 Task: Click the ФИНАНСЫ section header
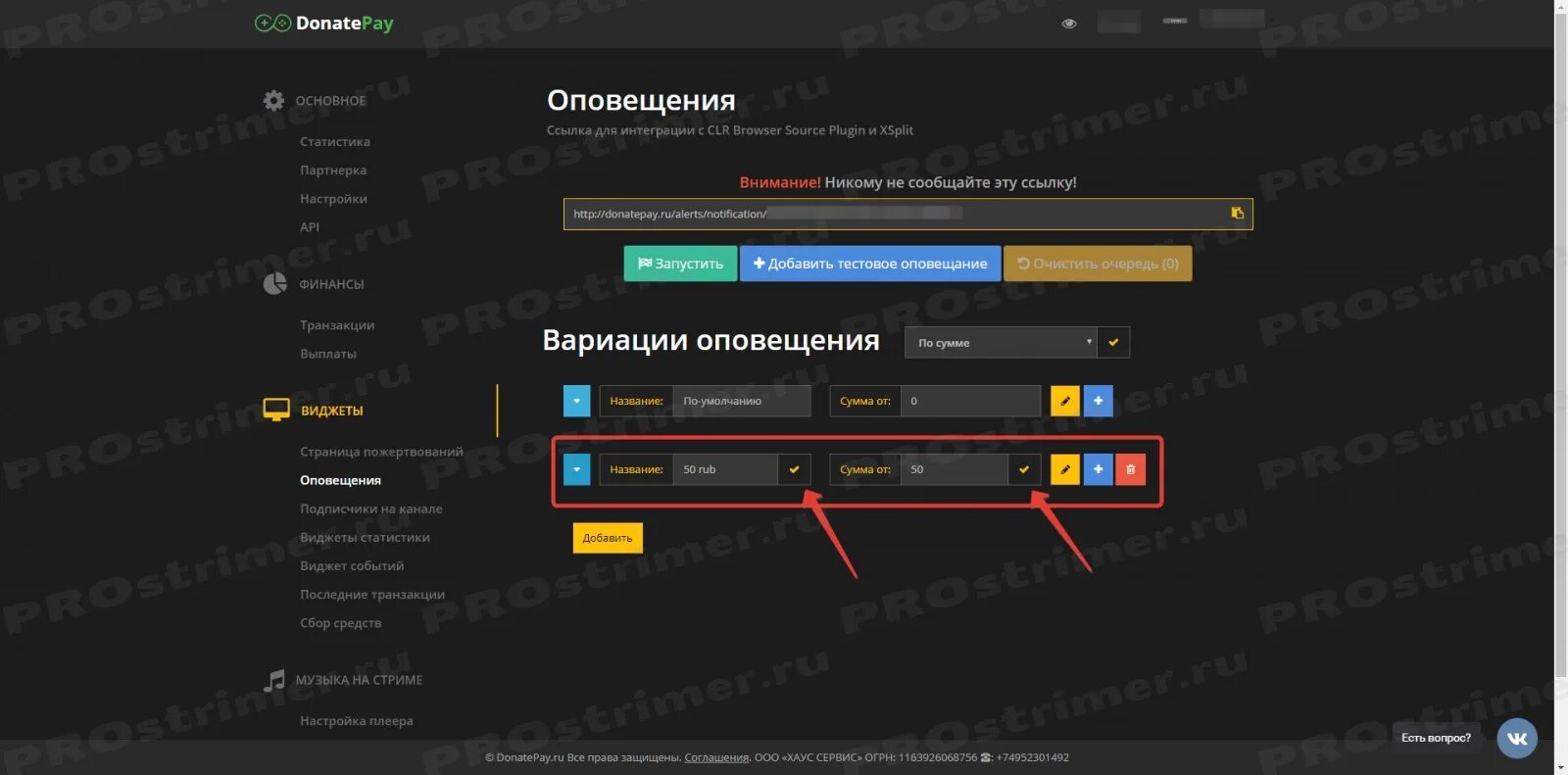point(331,284)
